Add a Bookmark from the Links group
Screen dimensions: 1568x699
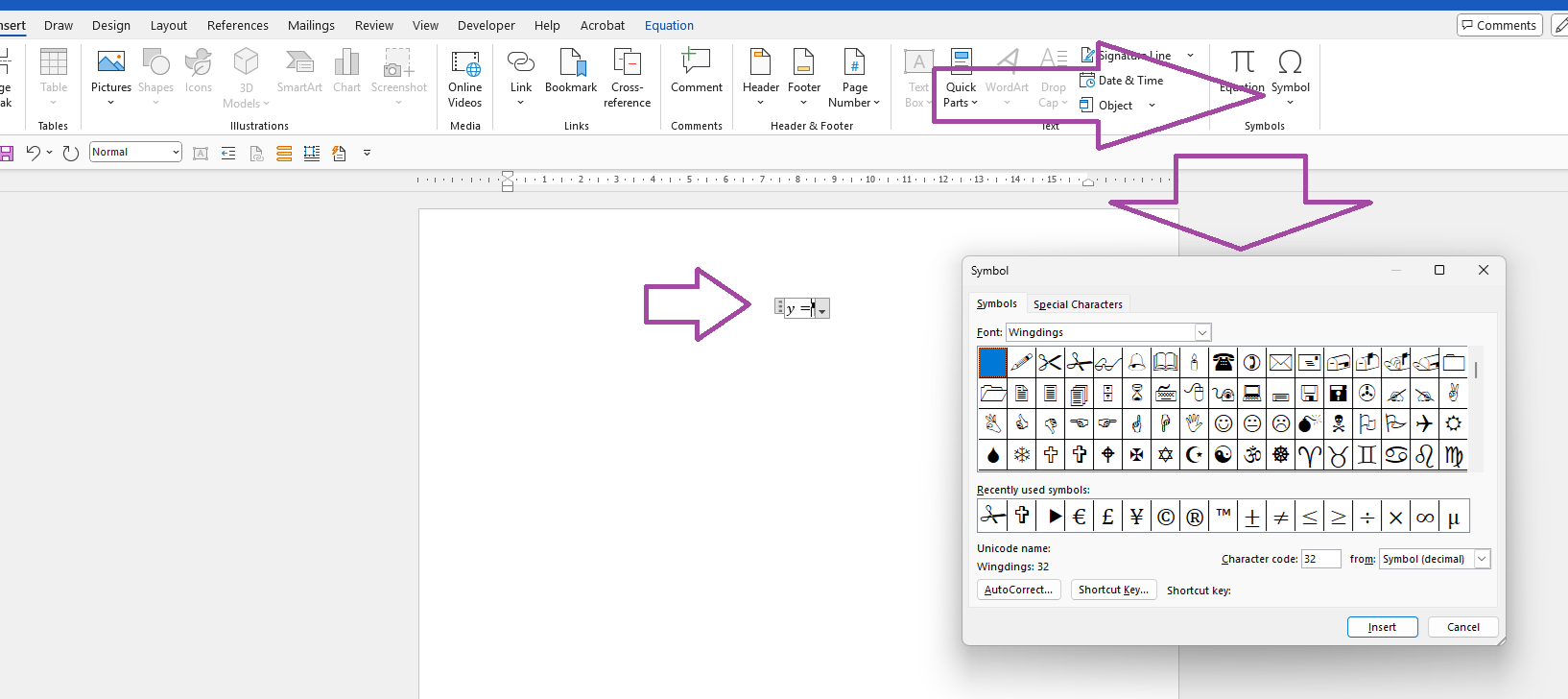tap(571, 72)
